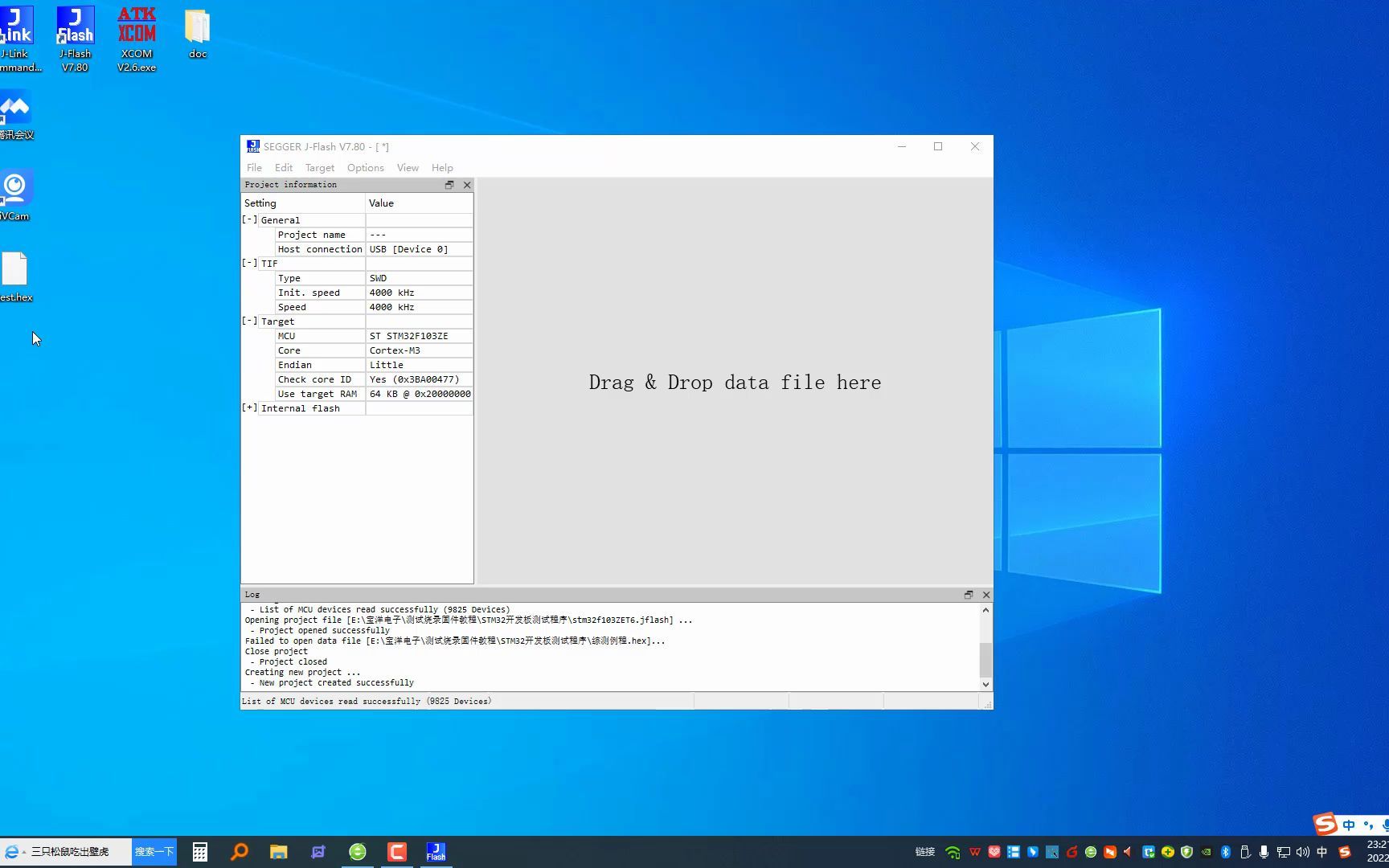
Task: Click the status bar MCU devices message
Action: pos(367,702)
